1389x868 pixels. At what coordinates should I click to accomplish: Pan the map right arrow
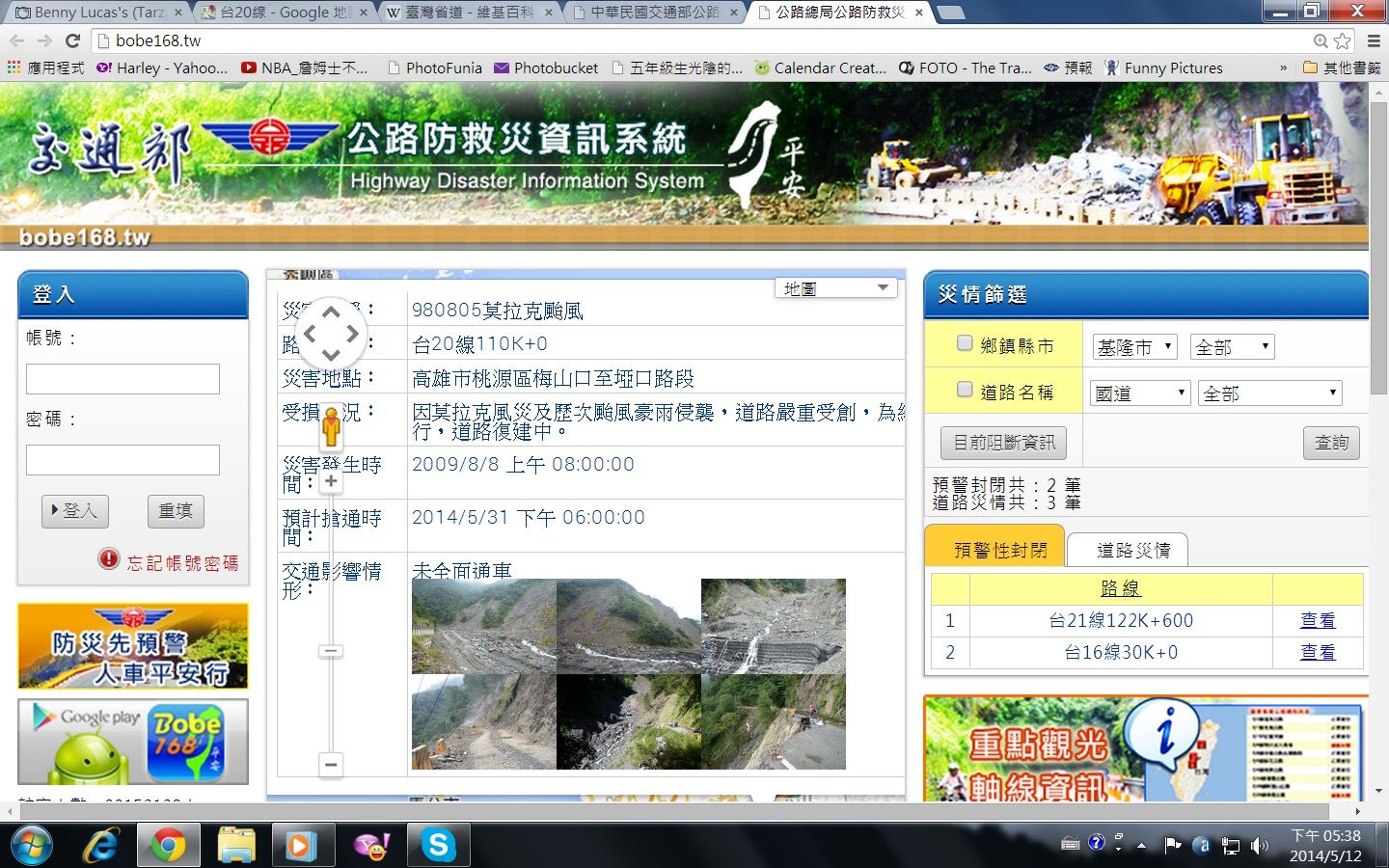point(352,334)
